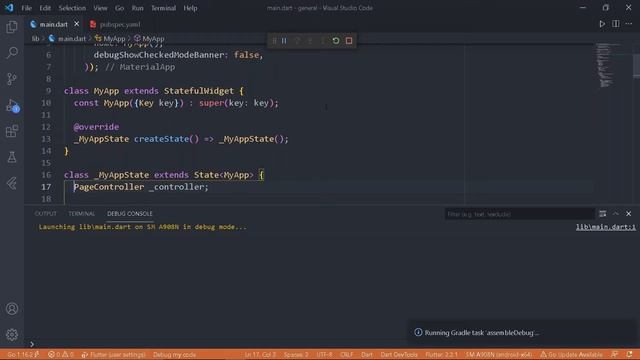Open Dart DevTools from status bar

coord(399,355)
